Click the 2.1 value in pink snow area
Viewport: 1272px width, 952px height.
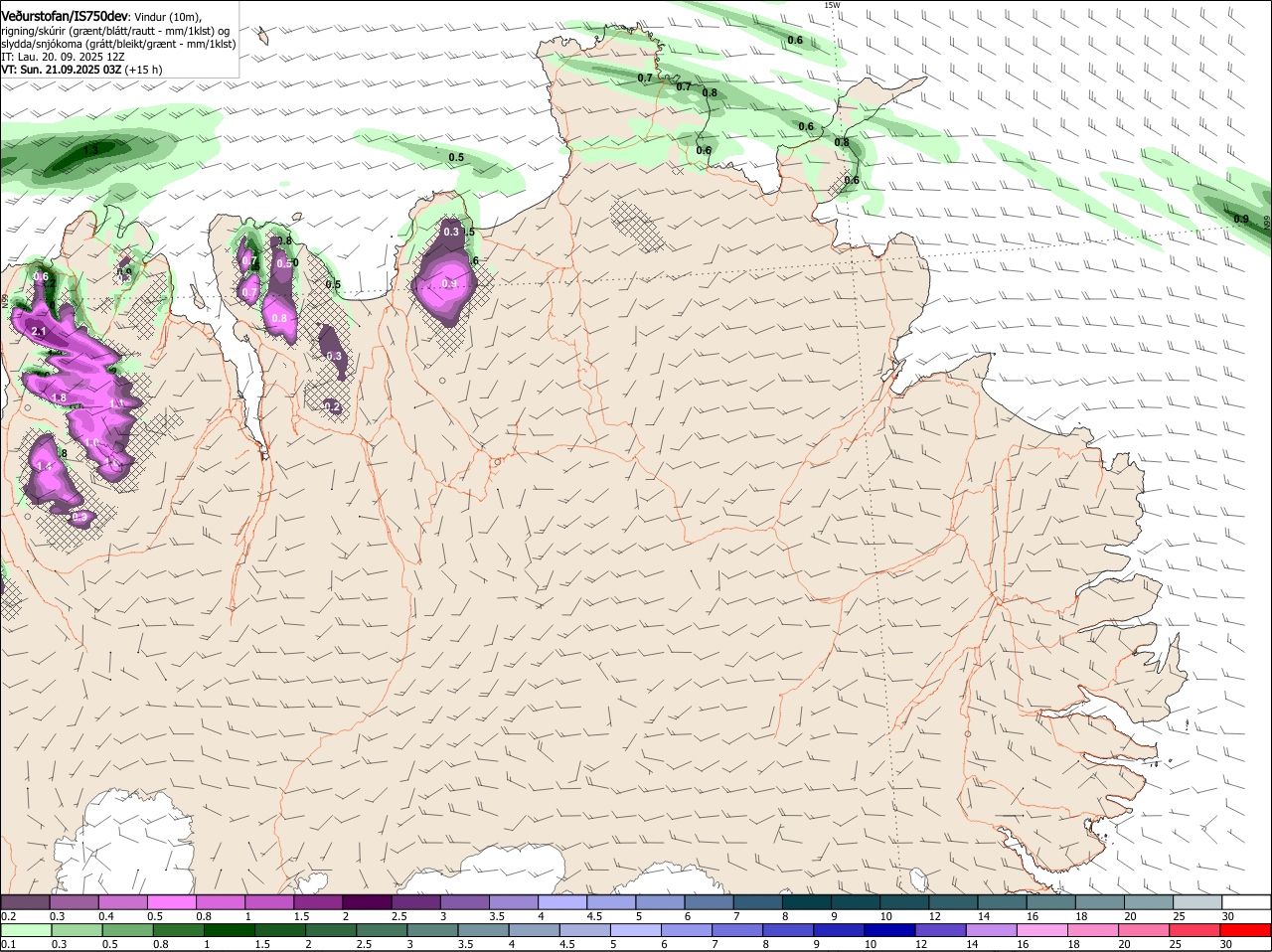39,331
